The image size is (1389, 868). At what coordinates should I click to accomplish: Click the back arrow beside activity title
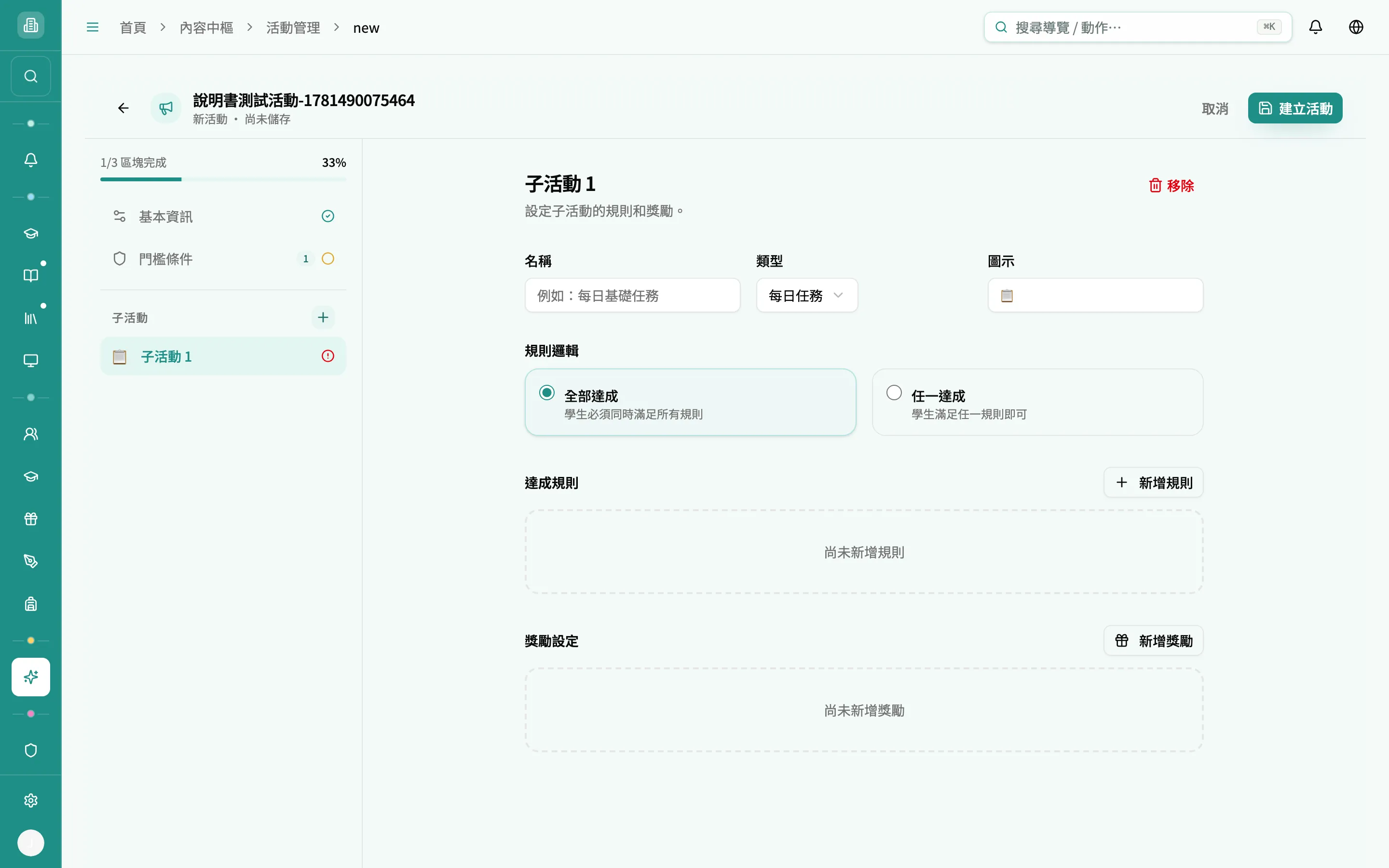[123, 108]
